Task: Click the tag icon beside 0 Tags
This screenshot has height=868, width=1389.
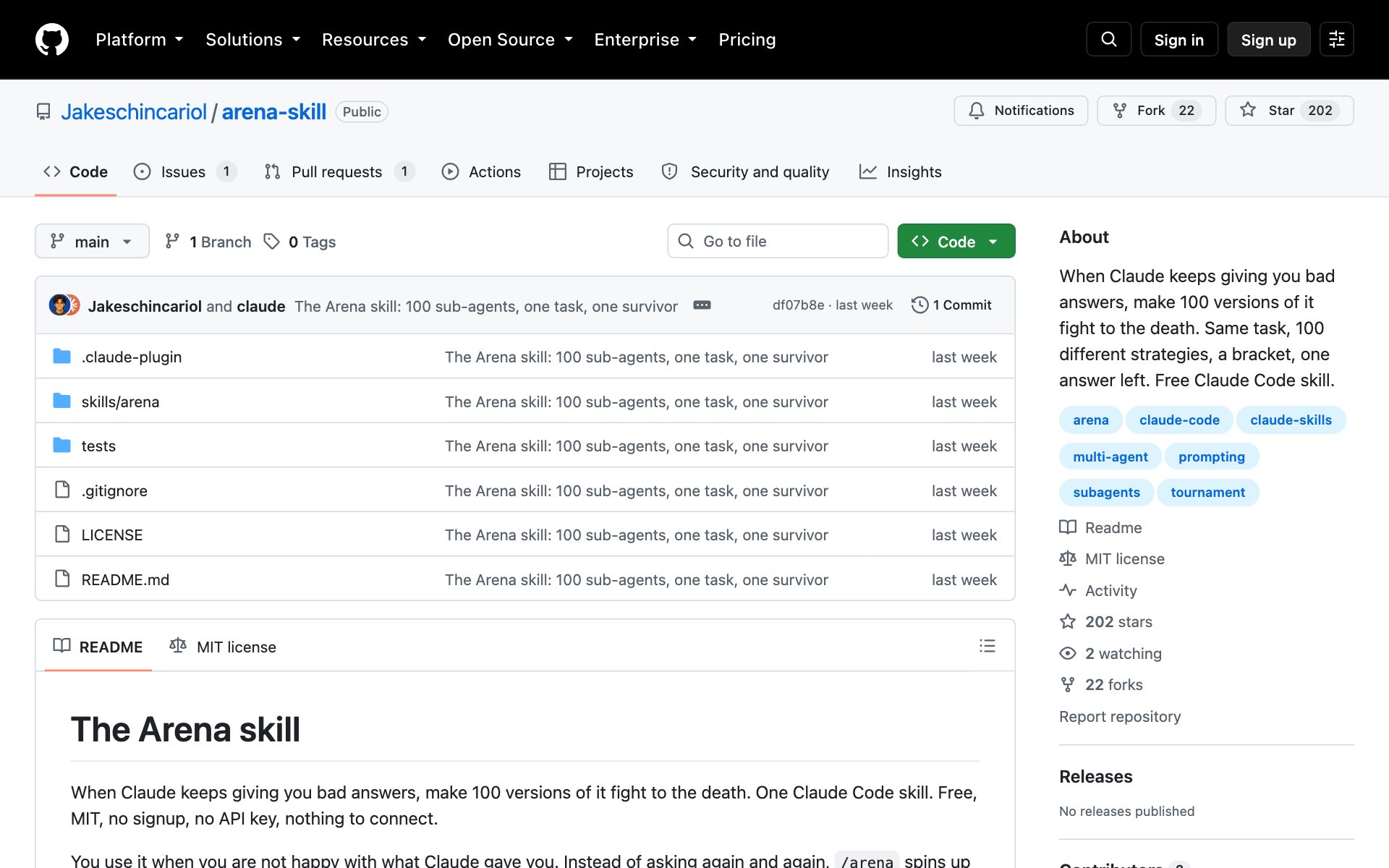Action: coord(271,242)
